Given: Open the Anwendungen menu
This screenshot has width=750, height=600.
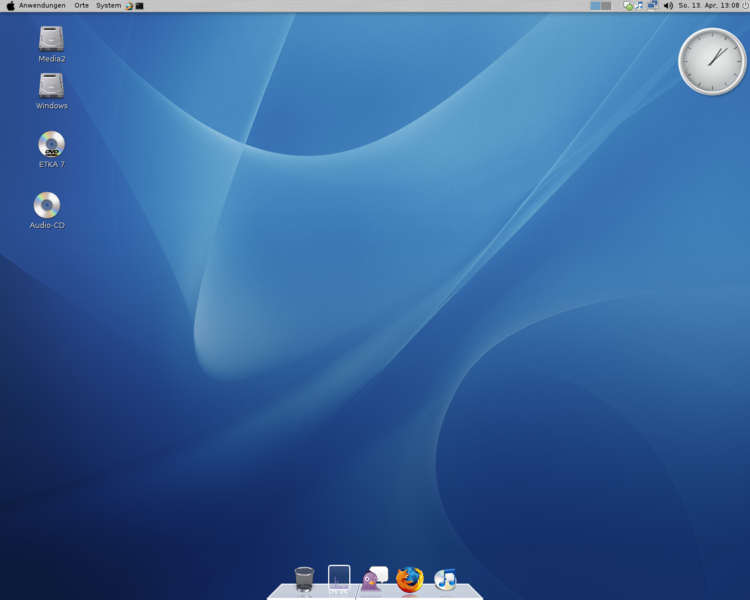Looking at the screenshot, I should coord(42,6).
